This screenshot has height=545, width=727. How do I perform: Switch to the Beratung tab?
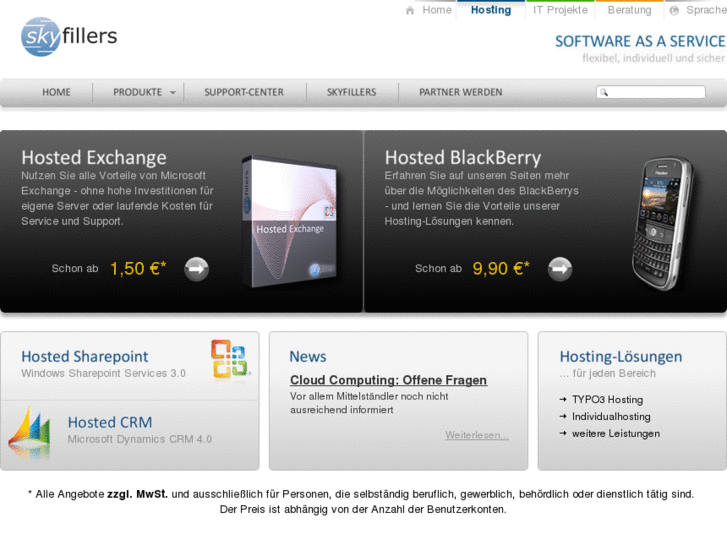pos(629,10)
